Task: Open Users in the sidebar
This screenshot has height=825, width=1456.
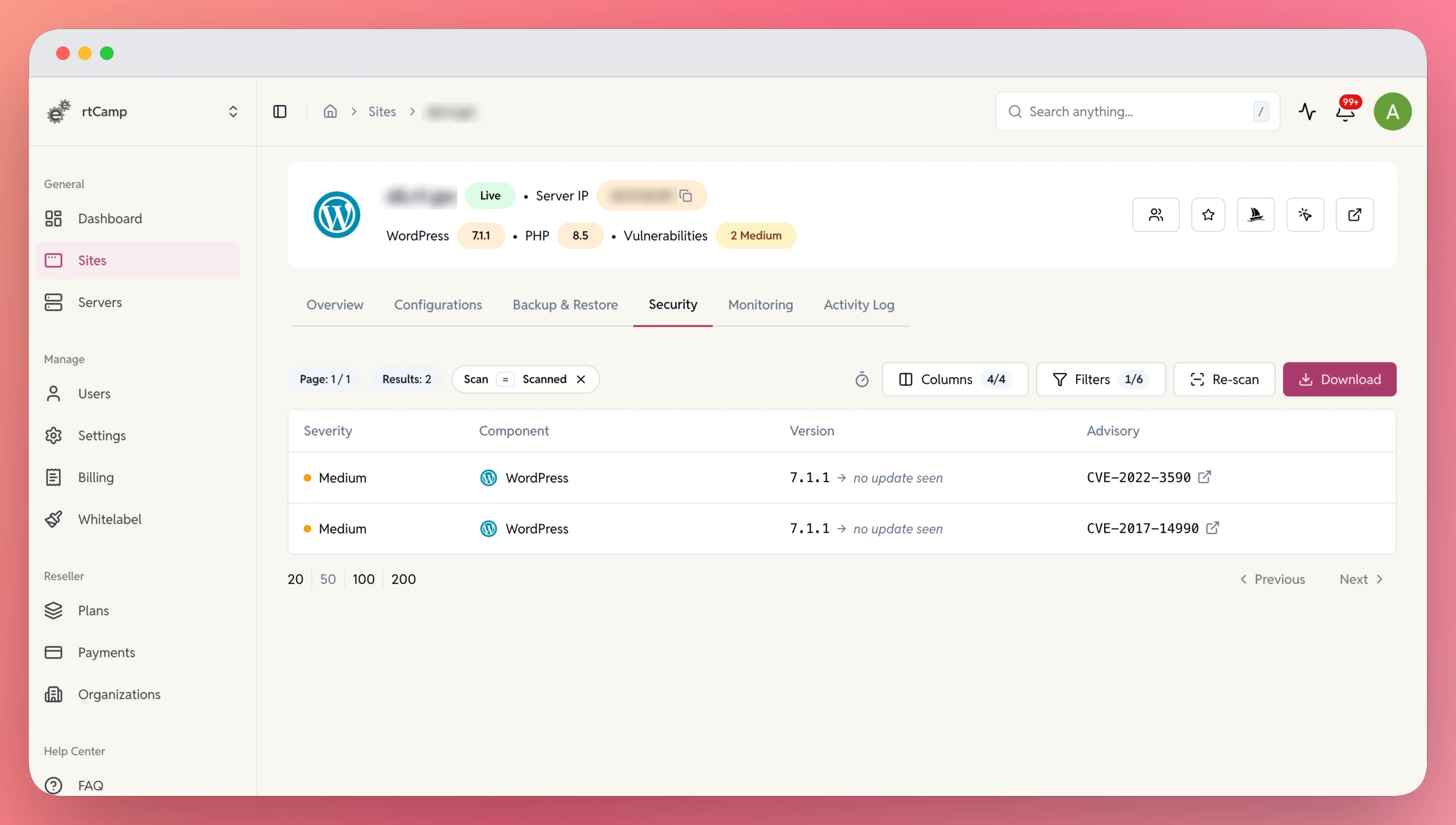Action: click(x=138, y=394)
